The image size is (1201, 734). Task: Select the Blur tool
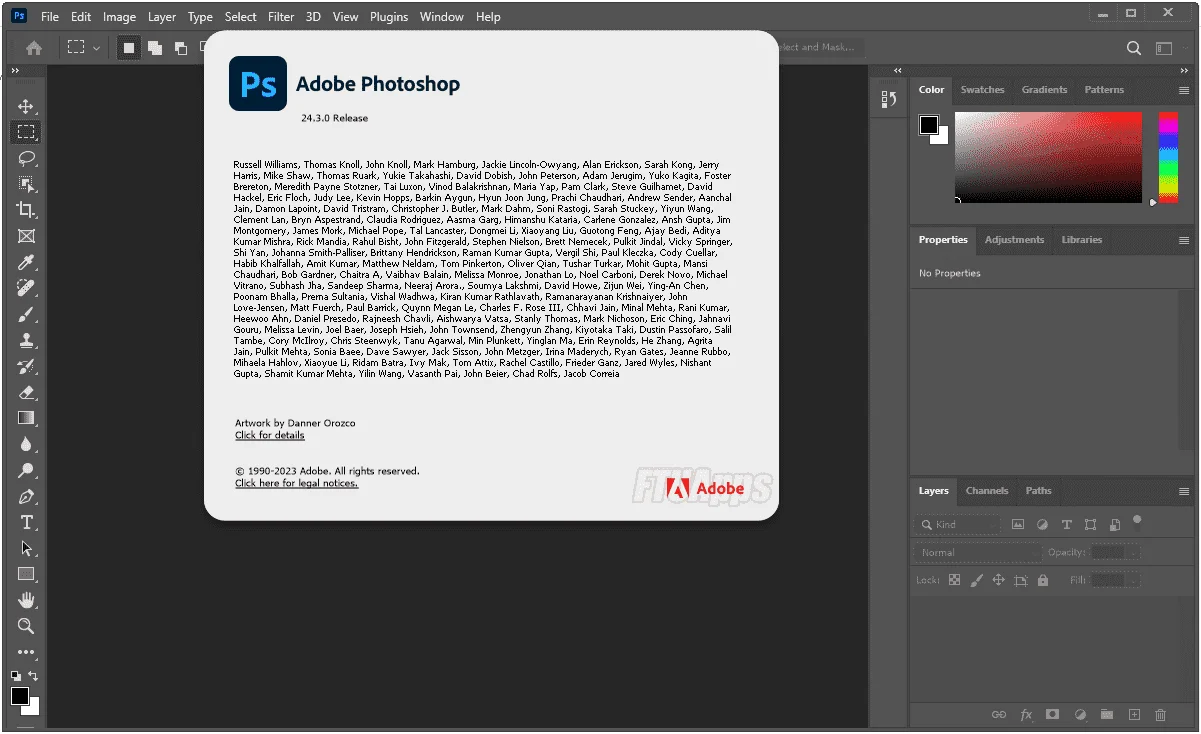(x=26, y=444)
